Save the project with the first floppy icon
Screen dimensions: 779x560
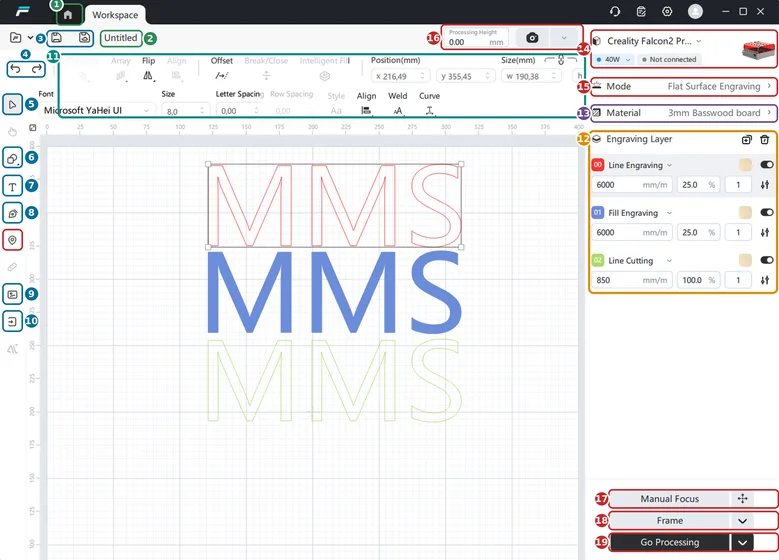(x=57, y=37)
